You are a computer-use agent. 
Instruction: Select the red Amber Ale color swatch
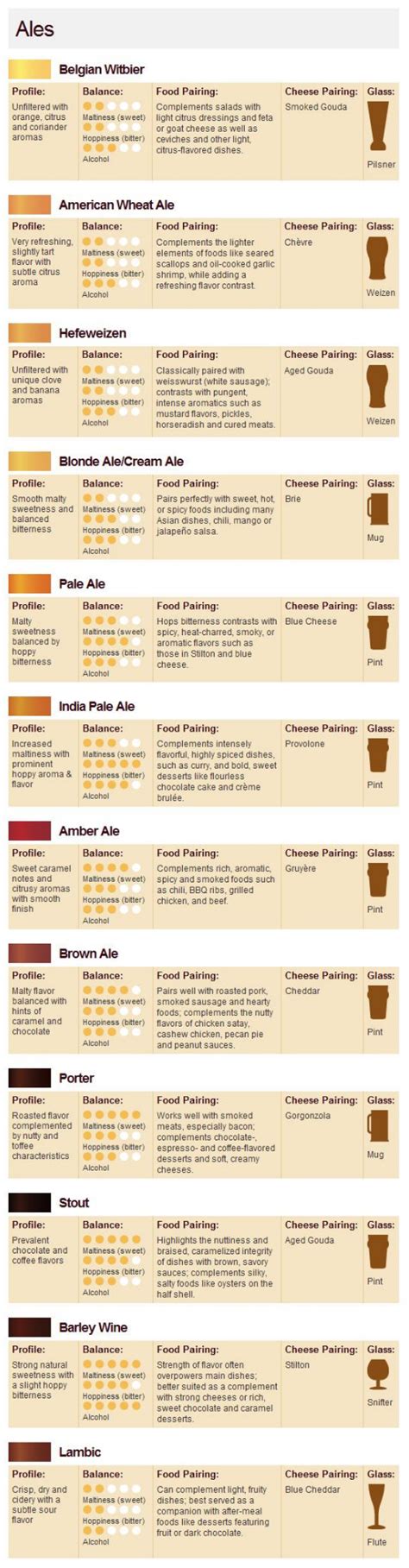[29, 830]
